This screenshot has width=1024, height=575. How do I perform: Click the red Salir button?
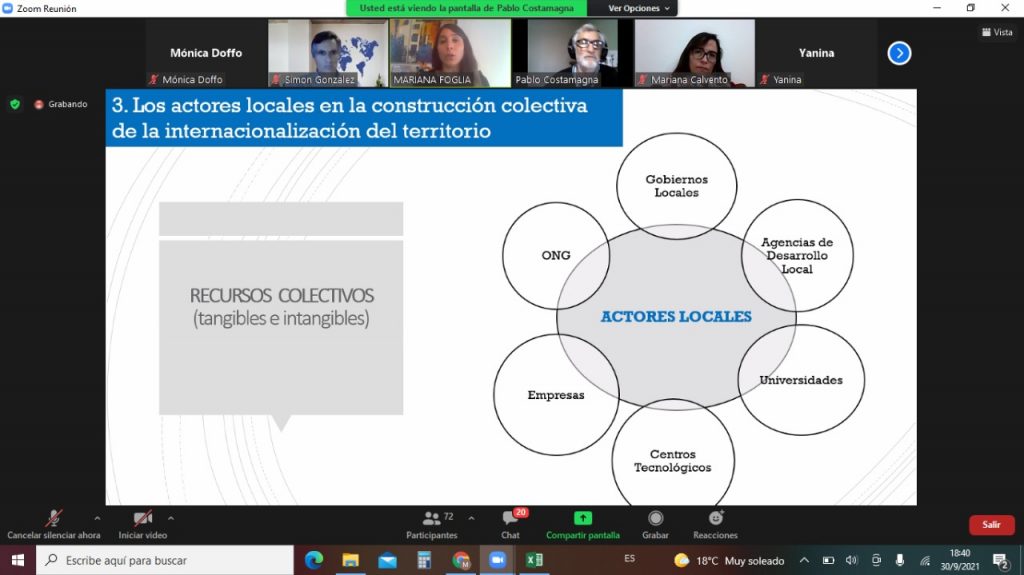tap(990, 524)
